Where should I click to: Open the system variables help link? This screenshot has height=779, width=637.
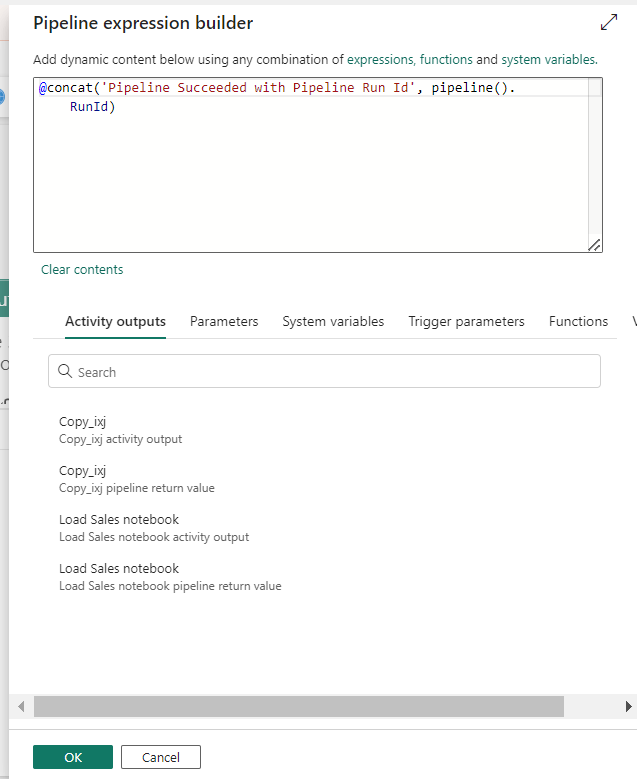pyautogui.click(x=549, y=60)
